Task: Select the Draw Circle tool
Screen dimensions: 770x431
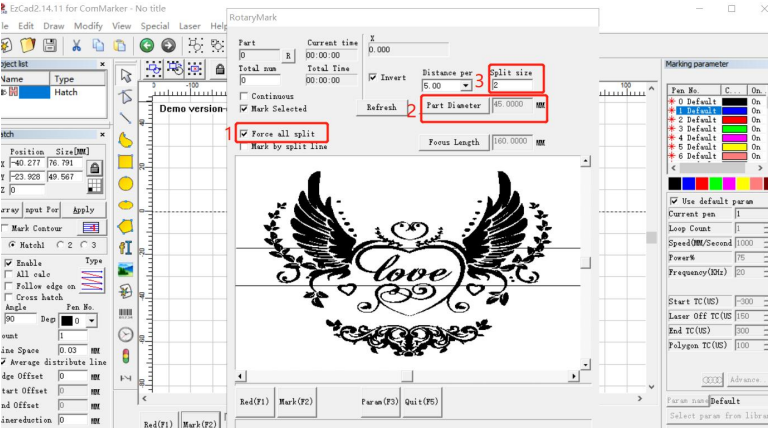Action: coord(126,183)
